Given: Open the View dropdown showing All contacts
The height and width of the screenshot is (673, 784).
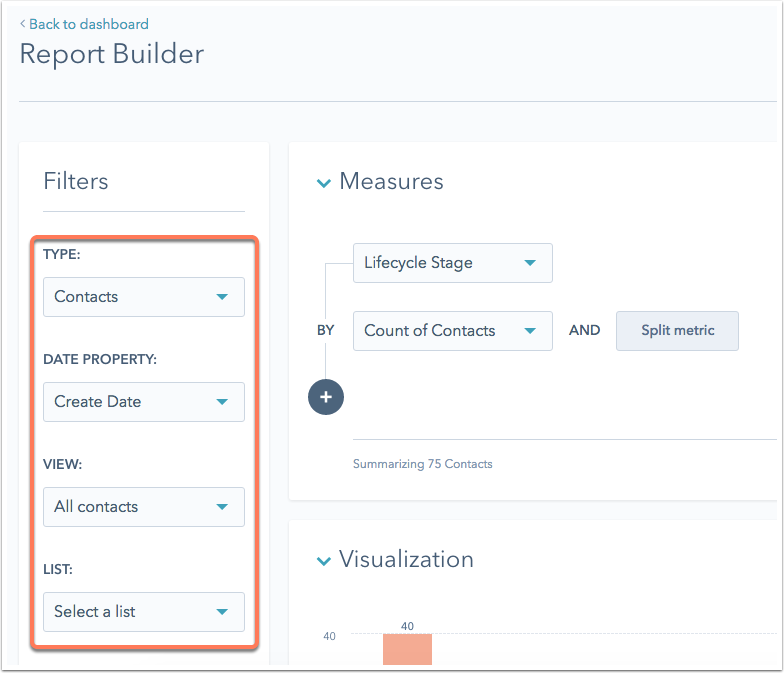Looking at the screenshot, I should click(x=144, y=507).
